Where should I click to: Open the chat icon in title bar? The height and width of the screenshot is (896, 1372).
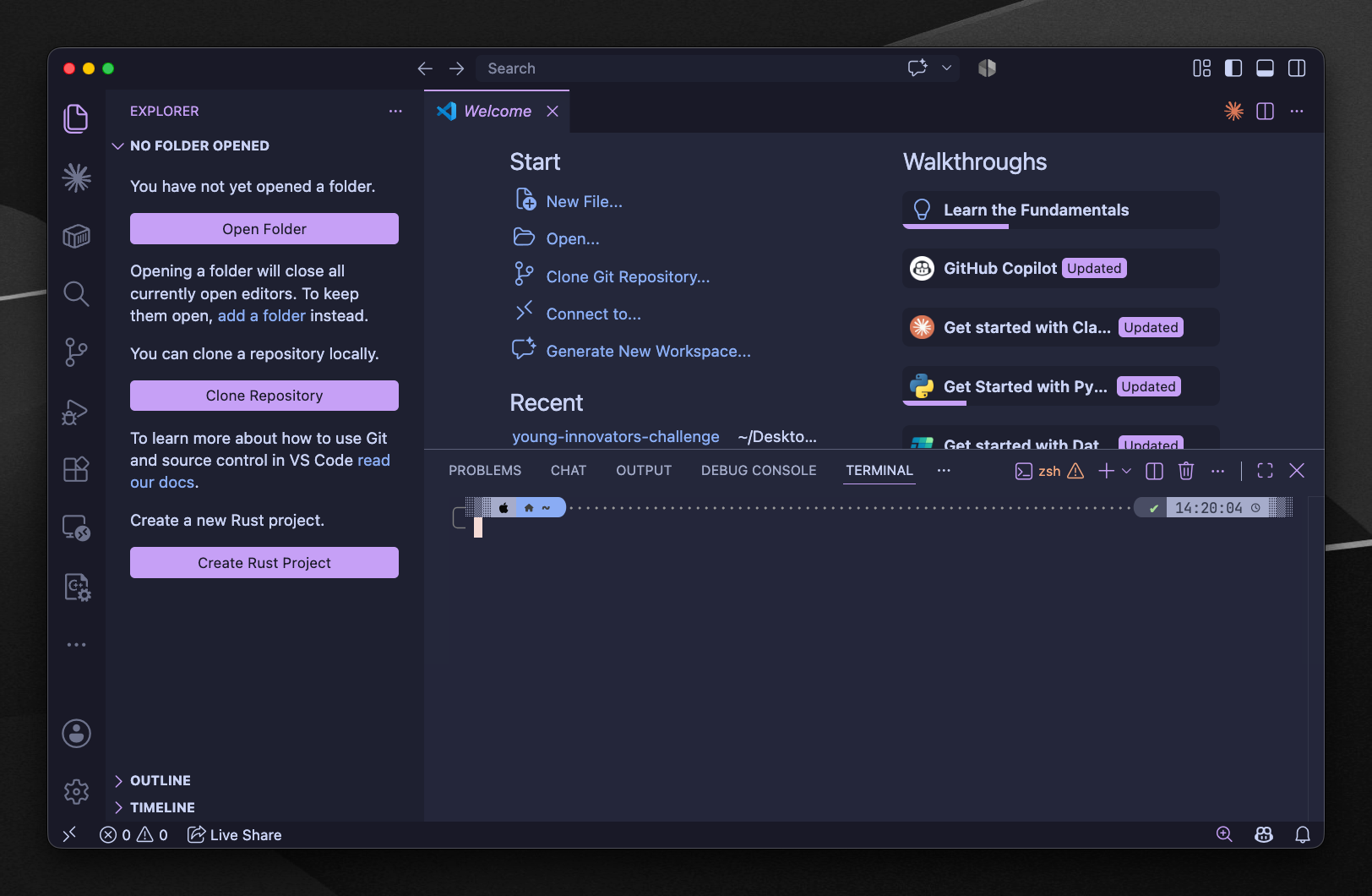917,68
